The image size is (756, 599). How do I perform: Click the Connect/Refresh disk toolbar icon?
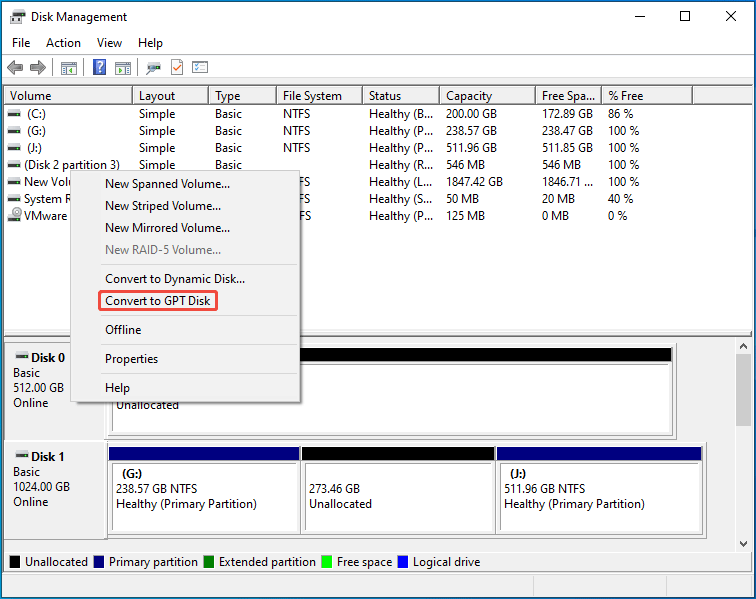point(153,68)
